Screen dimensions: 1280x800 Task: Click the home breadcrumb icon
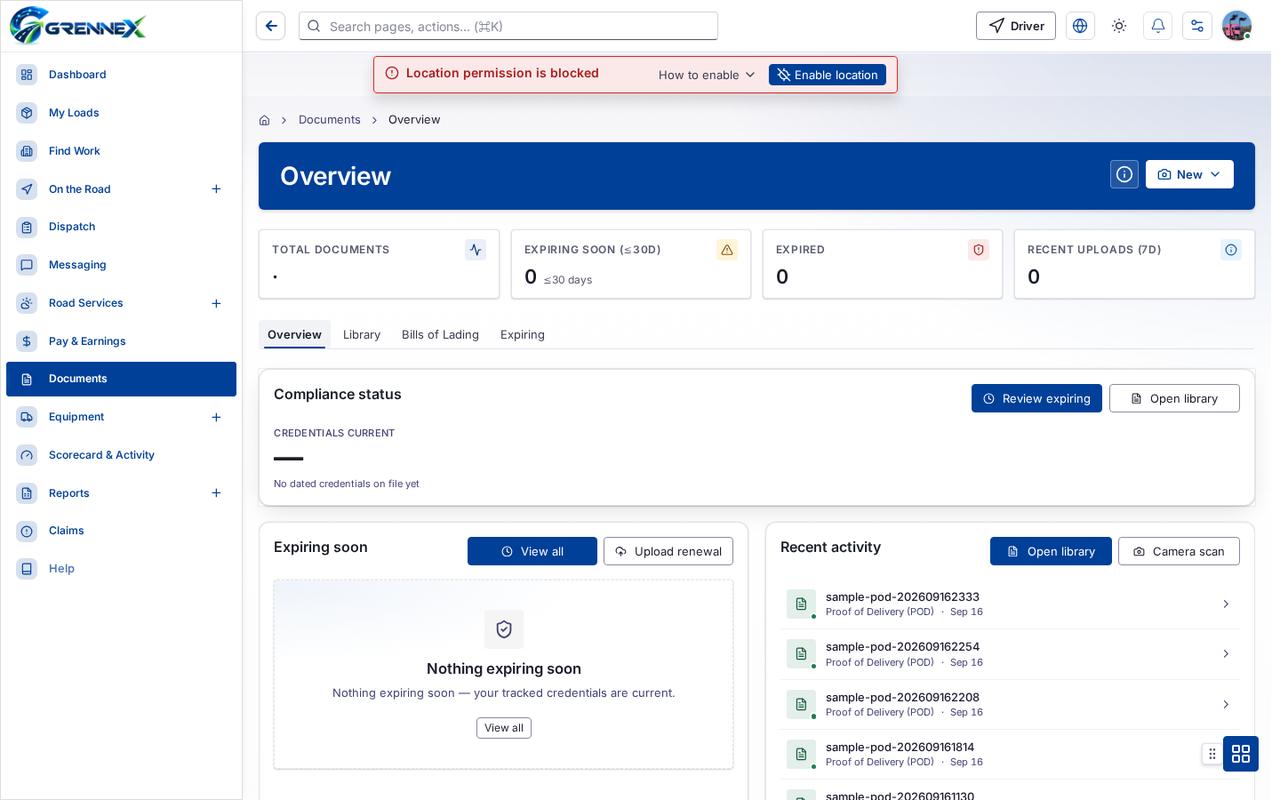pos(264,120)
